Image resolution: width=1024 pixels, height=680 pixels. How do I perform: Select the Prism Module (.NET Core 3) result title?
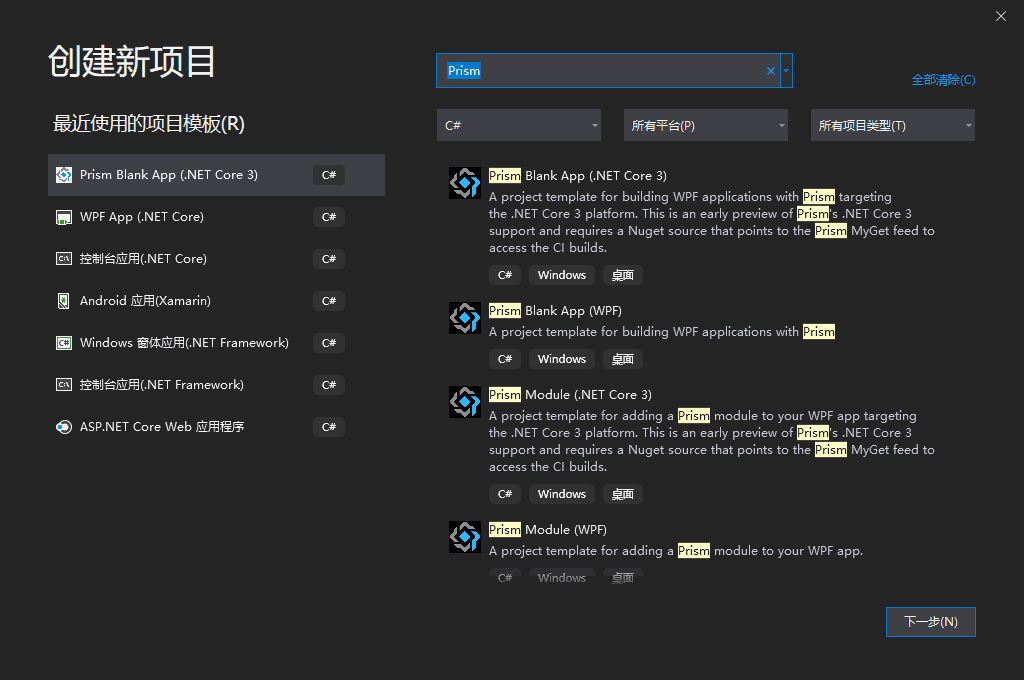(570, 395)
